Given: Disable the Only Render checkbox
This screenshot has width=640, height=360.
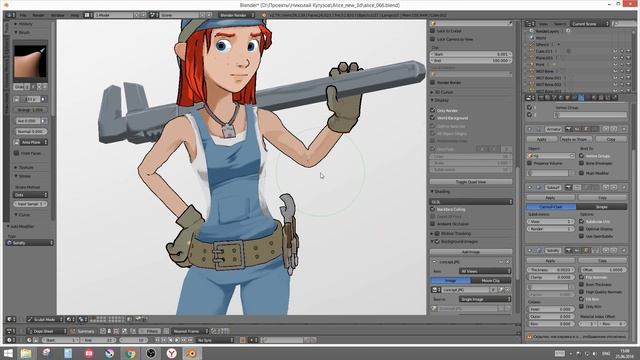Looking at the screenshot, I should tap(433, 110).
